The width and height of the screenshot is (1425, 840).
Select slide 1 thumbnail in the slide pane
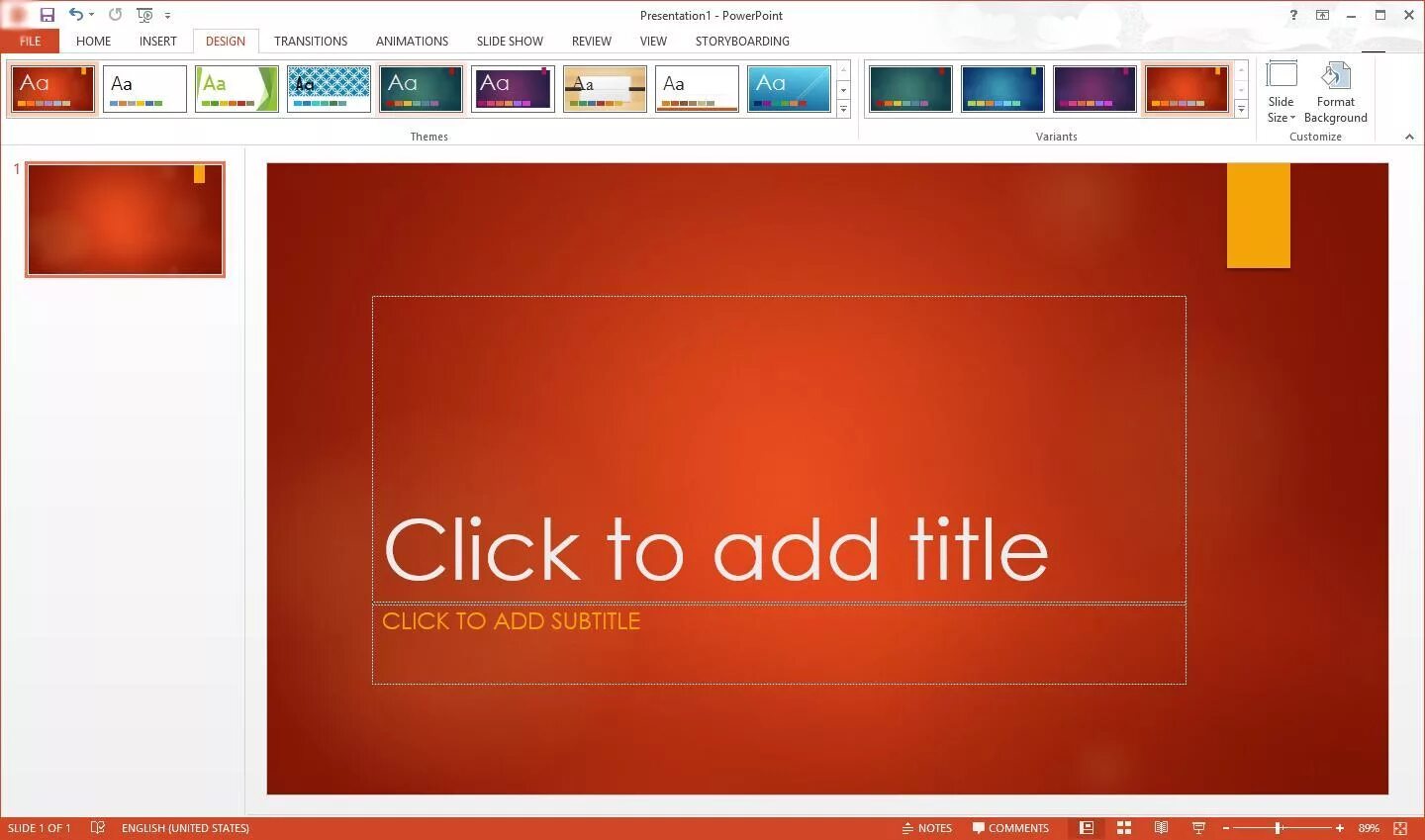(125, 219)
